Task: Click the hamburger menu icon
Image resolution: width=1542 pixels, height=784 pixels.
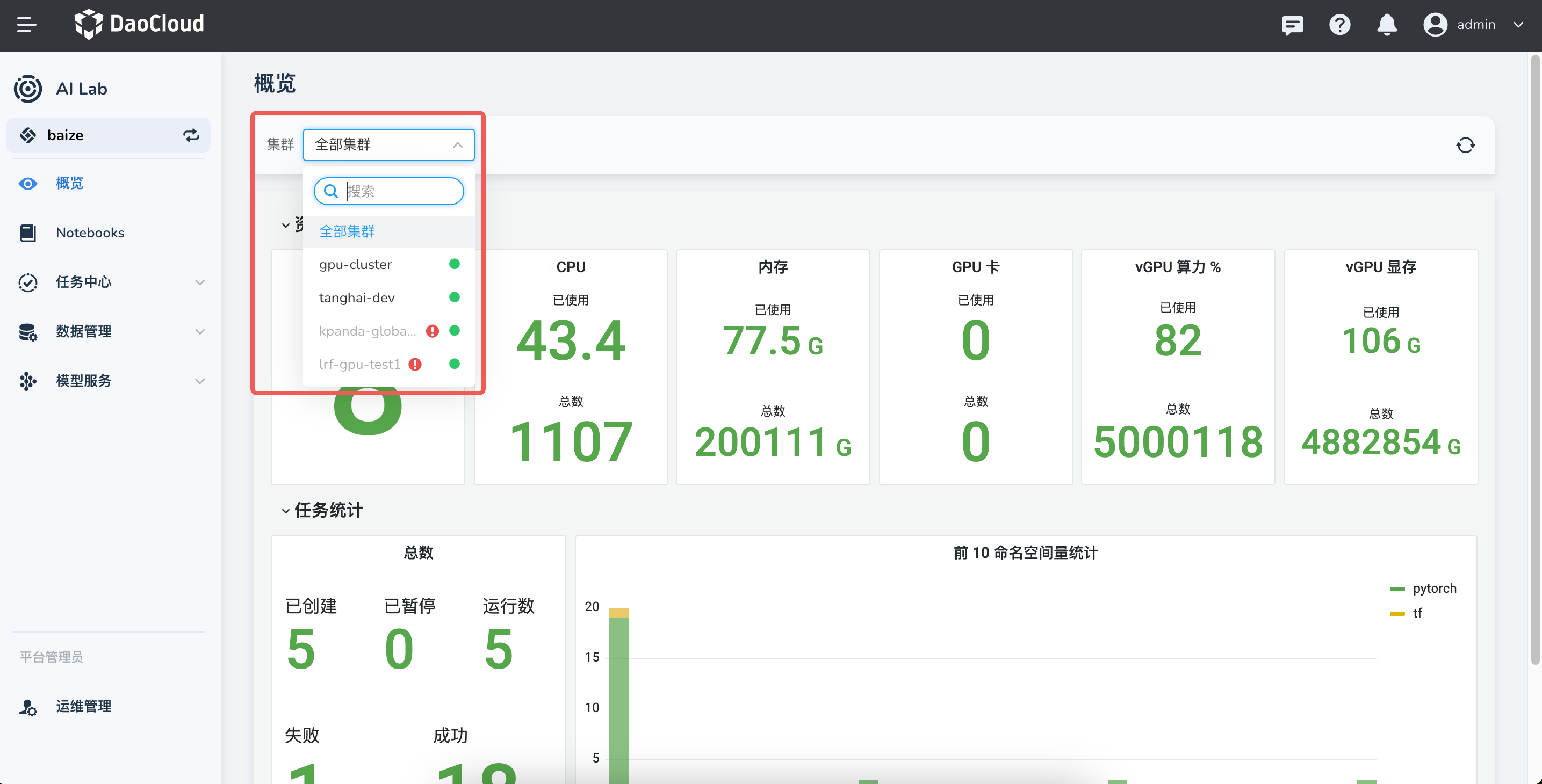Action: tap(26, 25)
